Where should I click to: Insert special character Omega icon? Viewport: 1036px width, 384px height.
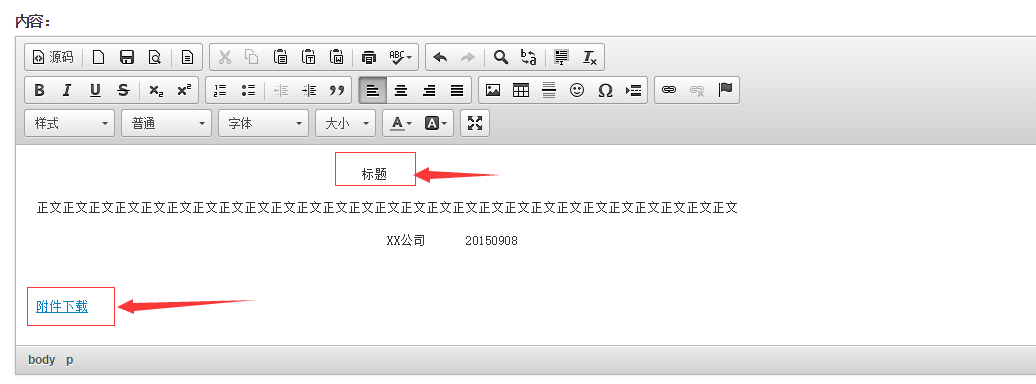tap(605, 91)
